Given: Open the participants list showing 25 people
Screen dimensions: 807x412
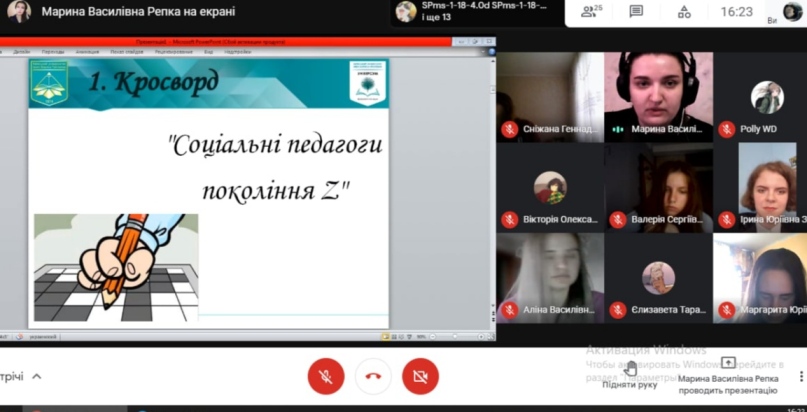Looking at the screenshot, I should [x=591, y=11].
